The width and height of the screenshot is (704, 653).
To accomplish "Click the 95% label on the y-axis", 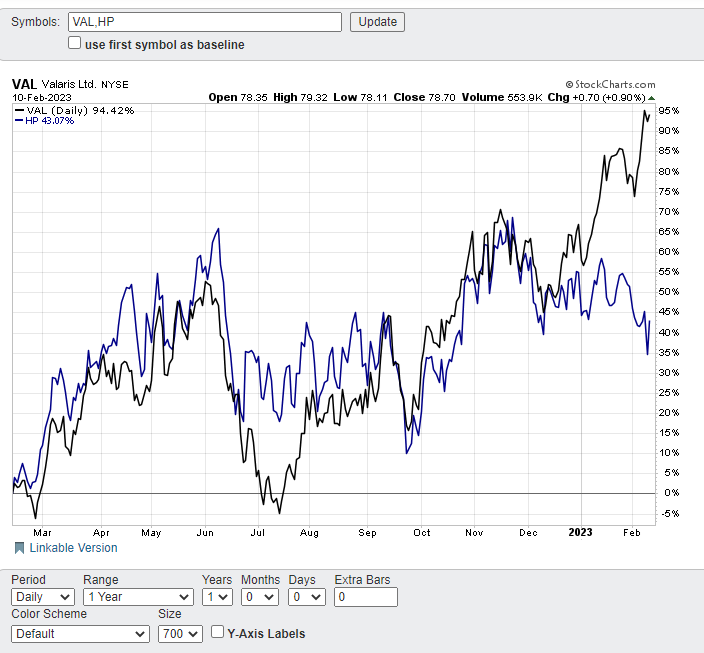I will click(669, 110).
